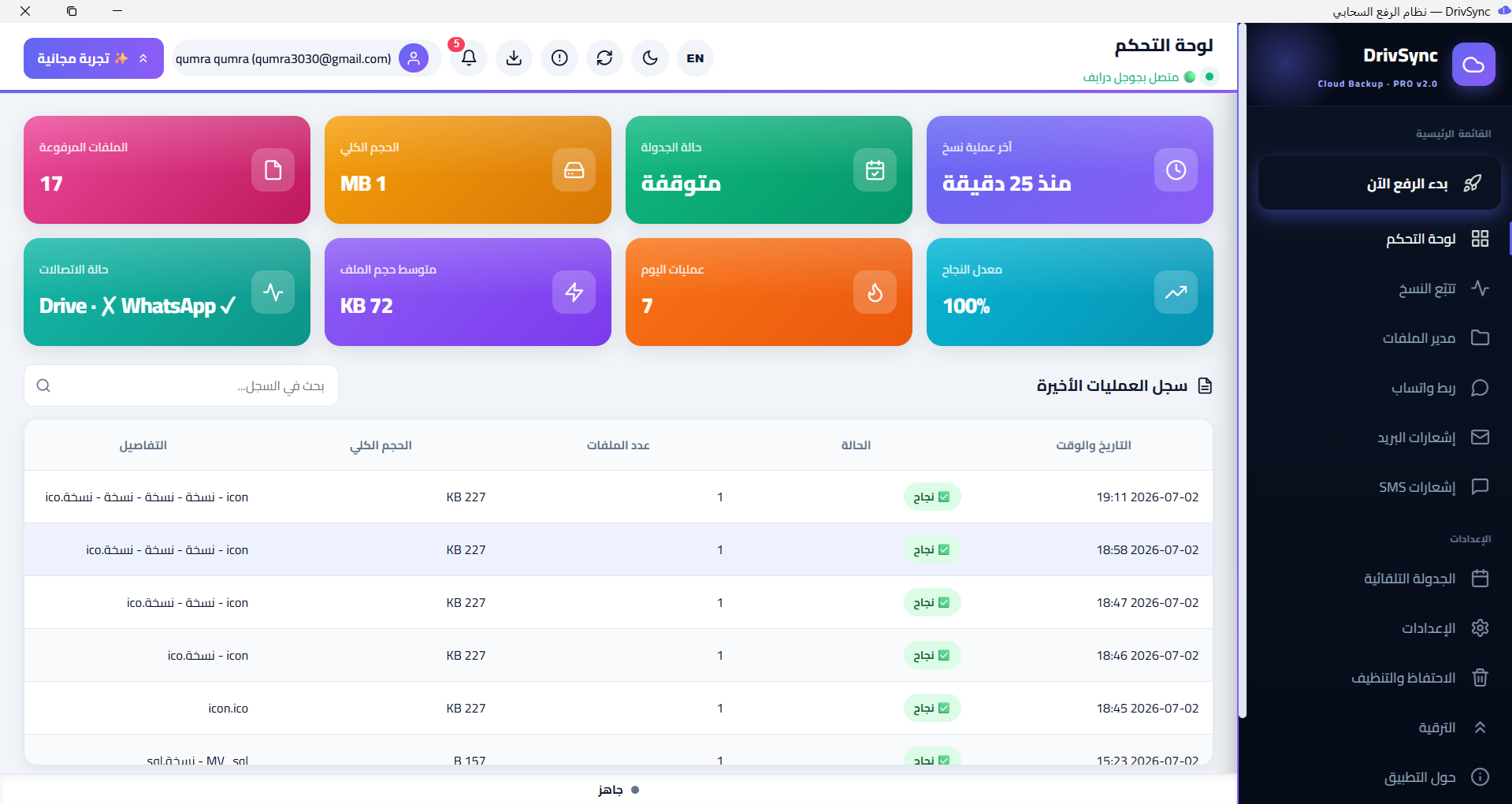The width and height of the screenshot is (1512, 804).
Task: Open إشعارات البريد email notifications
Action: coord(1379,437)
